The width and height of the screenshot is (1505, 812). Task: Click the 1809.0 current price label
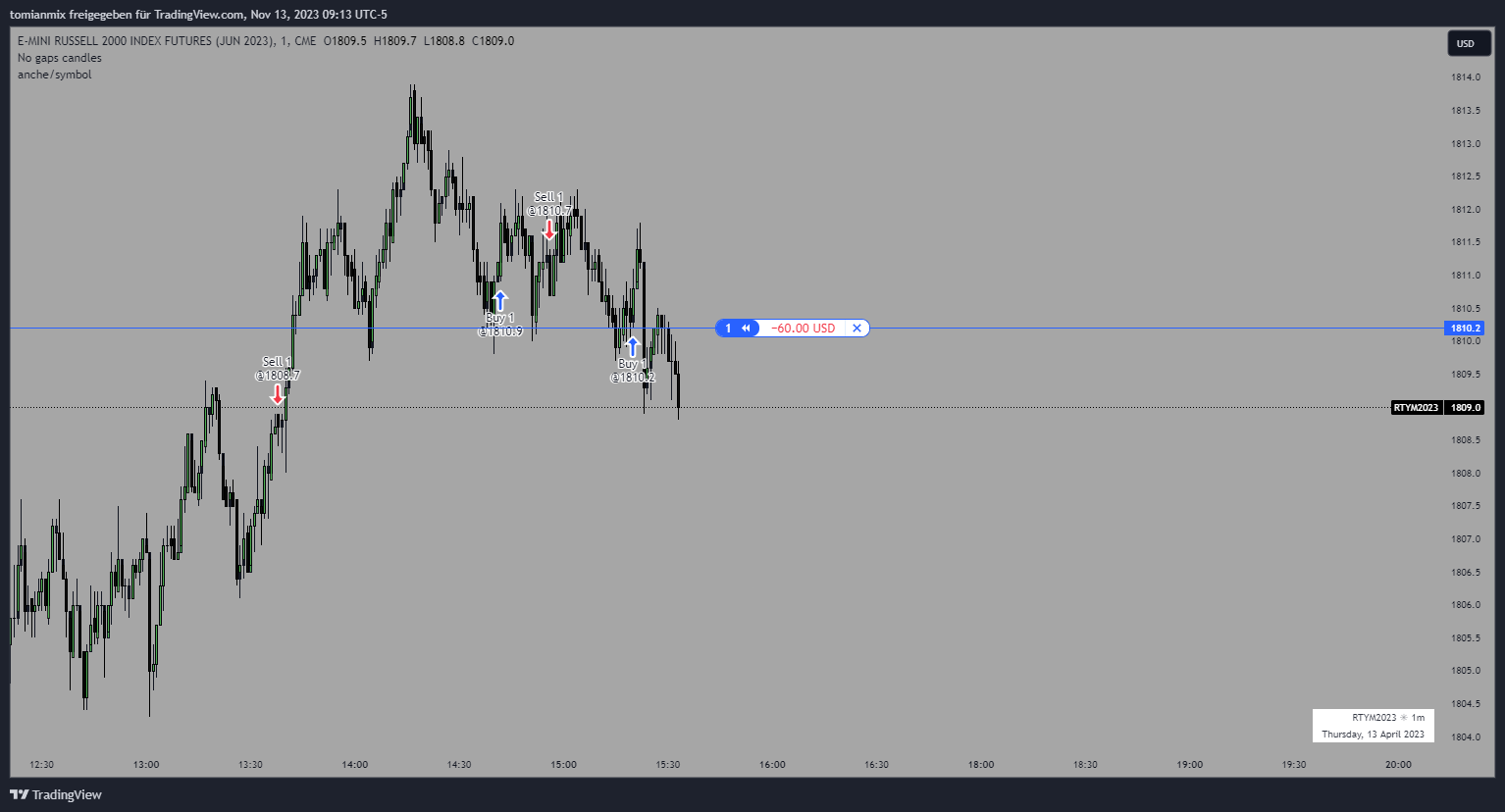point(1466,408)
